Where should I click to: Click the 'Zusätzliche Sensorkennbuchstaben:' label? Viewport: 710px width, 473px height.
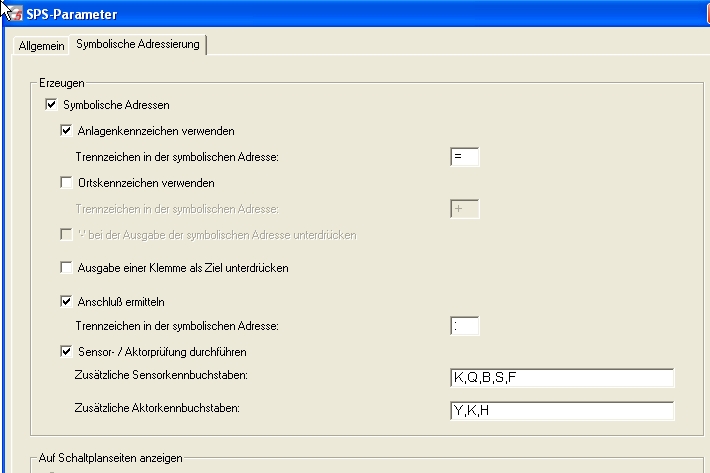[161, 375]
